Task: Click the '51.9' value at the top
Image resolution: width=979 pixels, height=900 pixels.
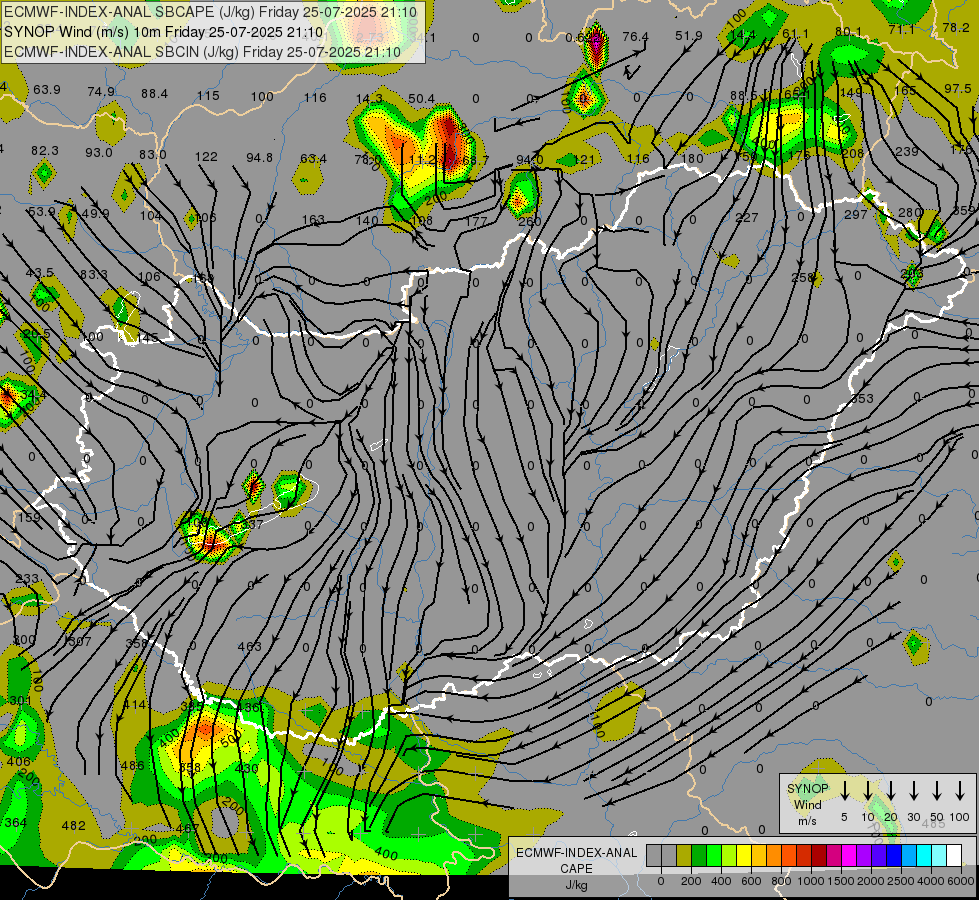Action: tap(689, 36)
